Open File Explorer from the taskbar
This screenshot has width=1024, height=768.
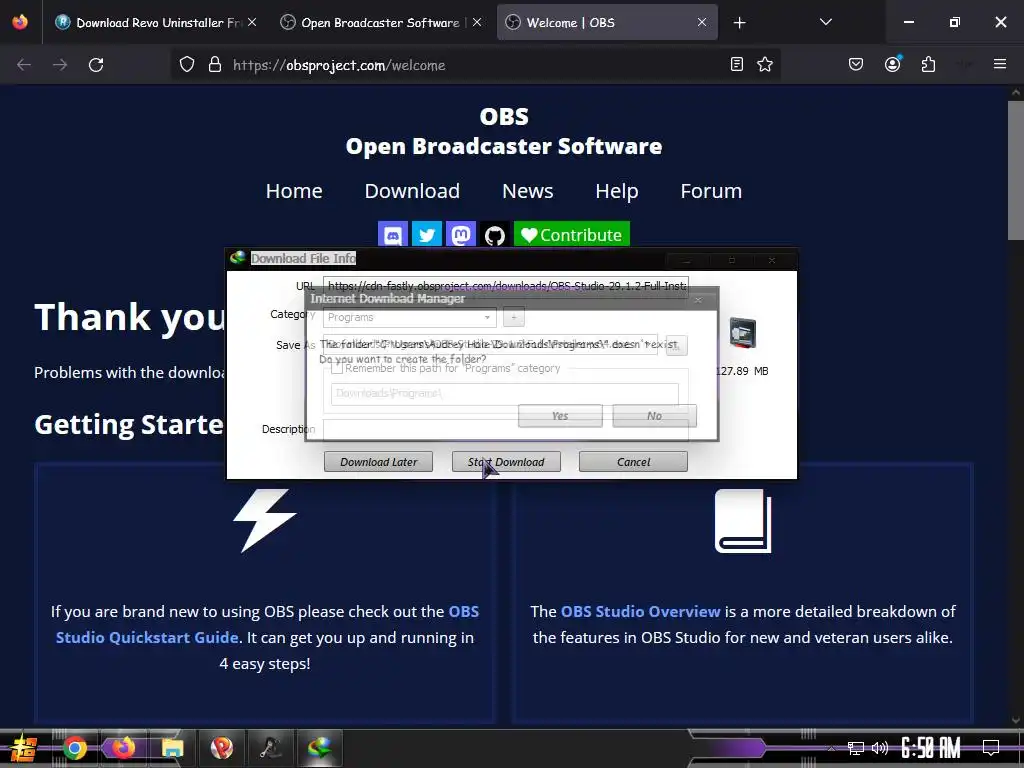172,748
